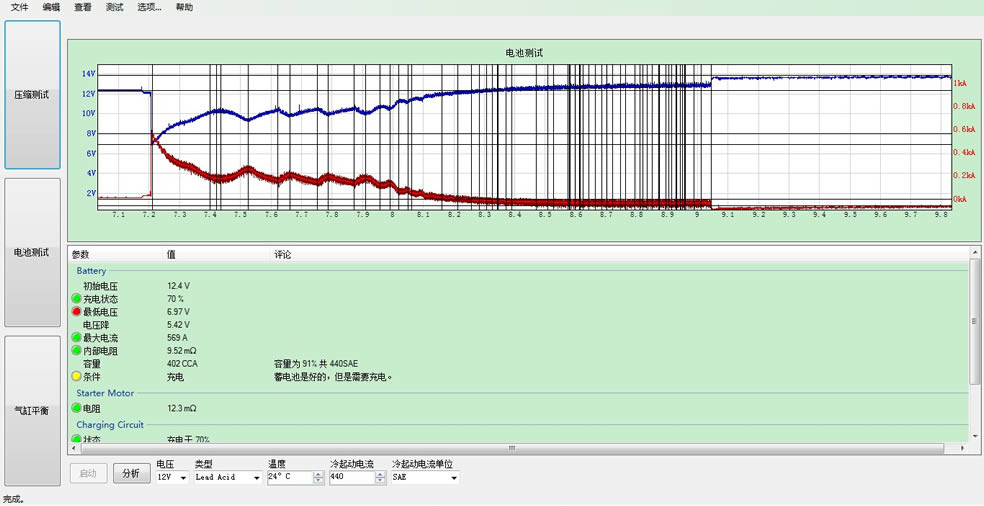Viewport: 984px width, 506px height.
Task: Open the 文件 menu
Action: [20, 7]
